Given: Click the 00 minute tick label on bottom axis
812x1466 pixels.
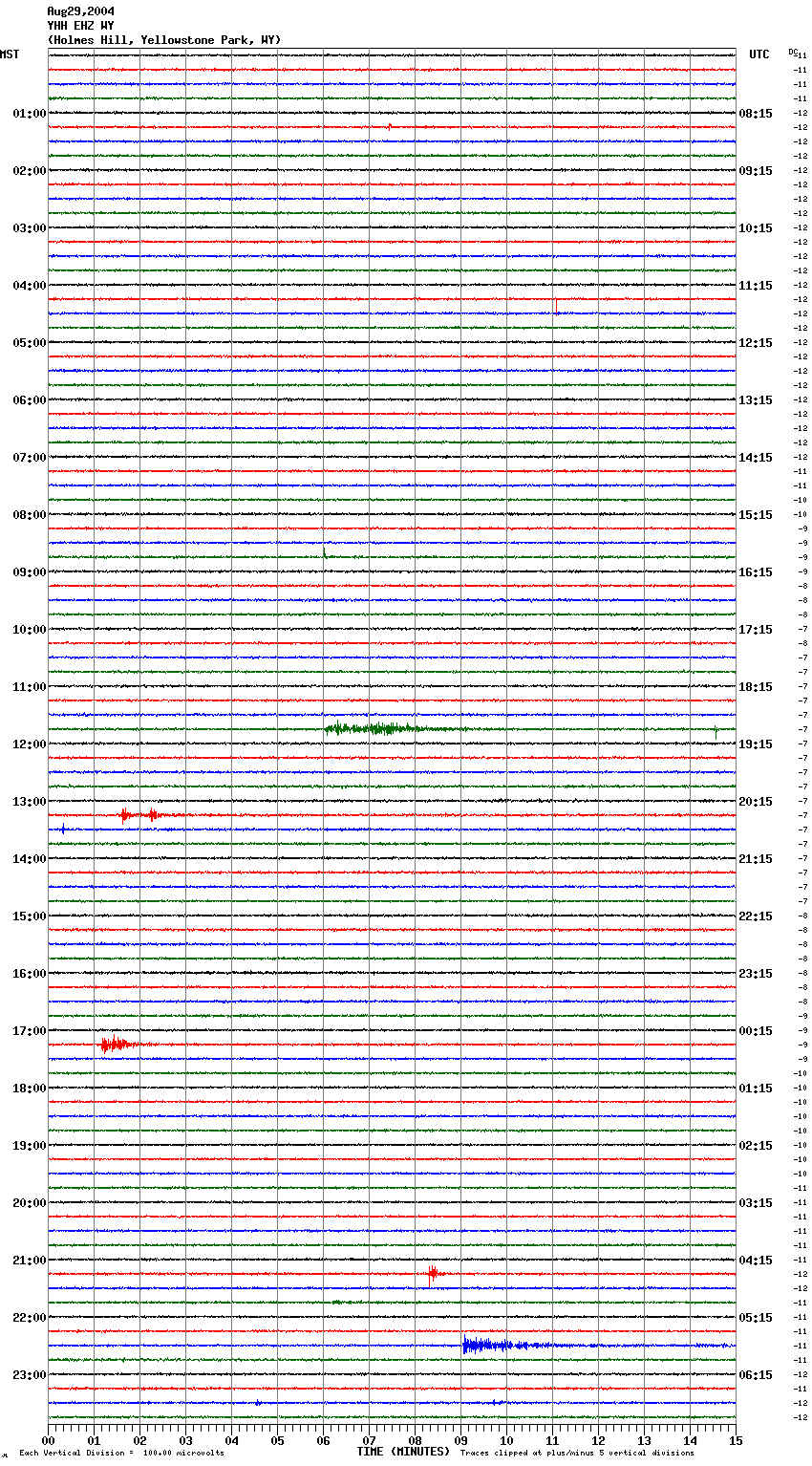Looking at the screenshot, I should coord(48,1440).
